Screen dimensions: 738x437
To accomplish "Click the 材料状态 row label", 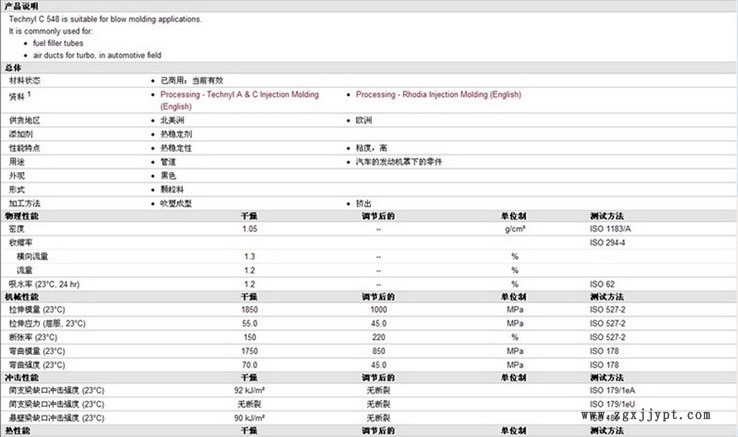I will click(x=26, y=80).
